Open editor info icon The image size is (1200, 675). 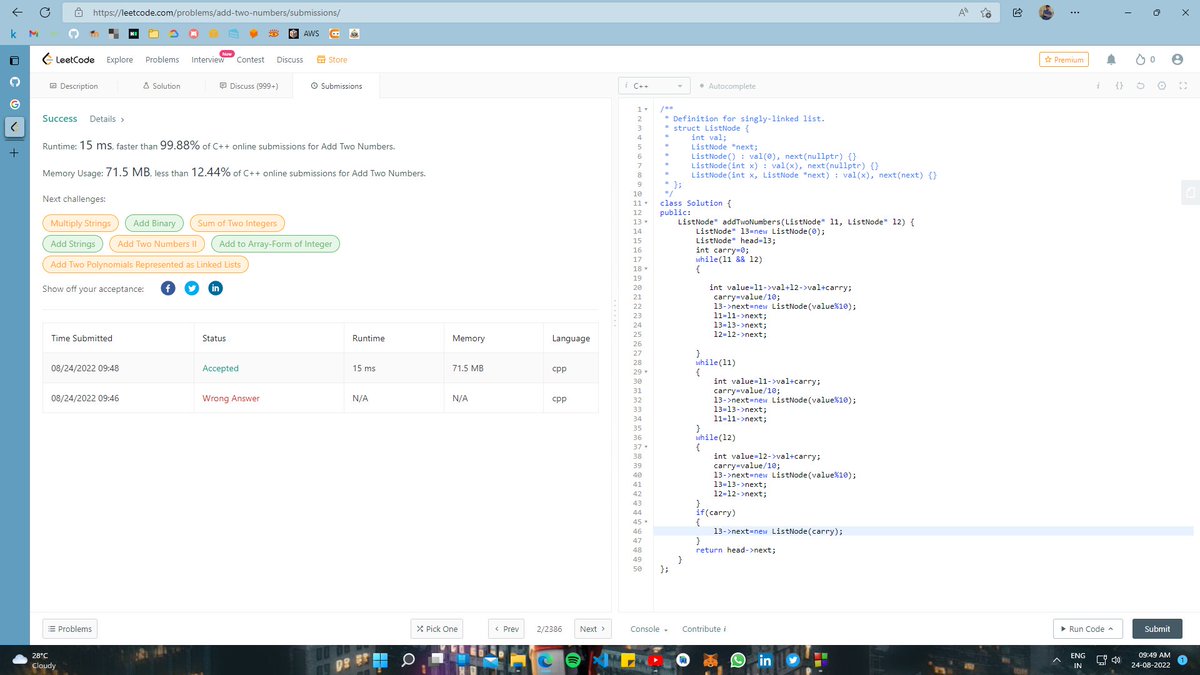1099,86
